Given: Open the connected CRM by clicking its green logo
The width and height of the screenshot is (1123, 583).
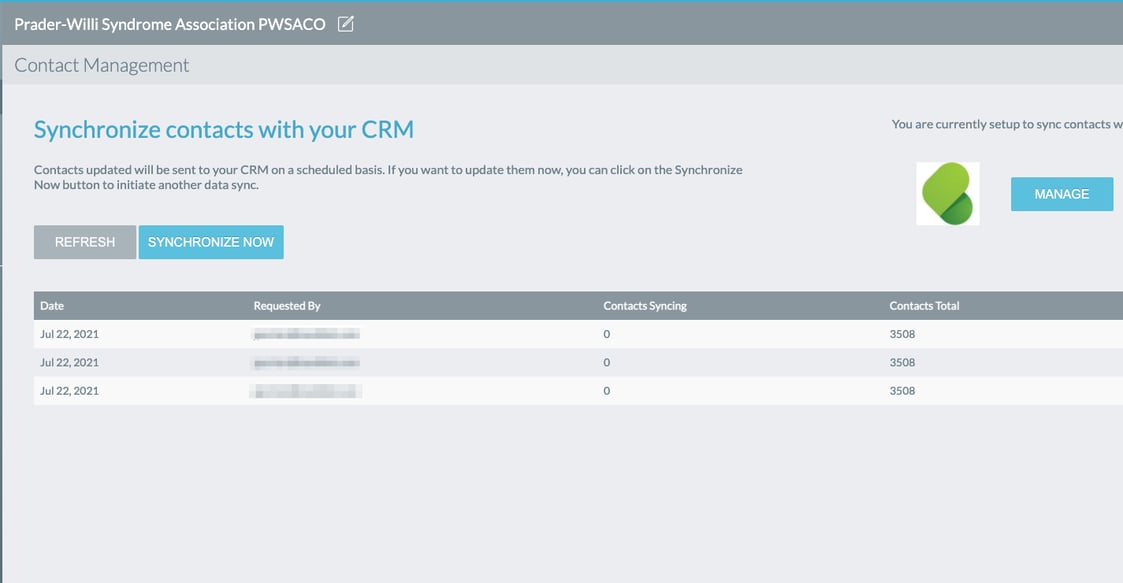Looking at the screenshot, I should point(947,194).
